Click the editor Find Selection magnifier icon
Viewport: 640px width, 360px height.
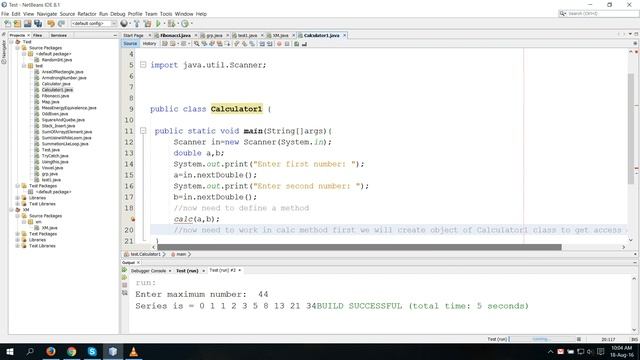tap(196, 44)
